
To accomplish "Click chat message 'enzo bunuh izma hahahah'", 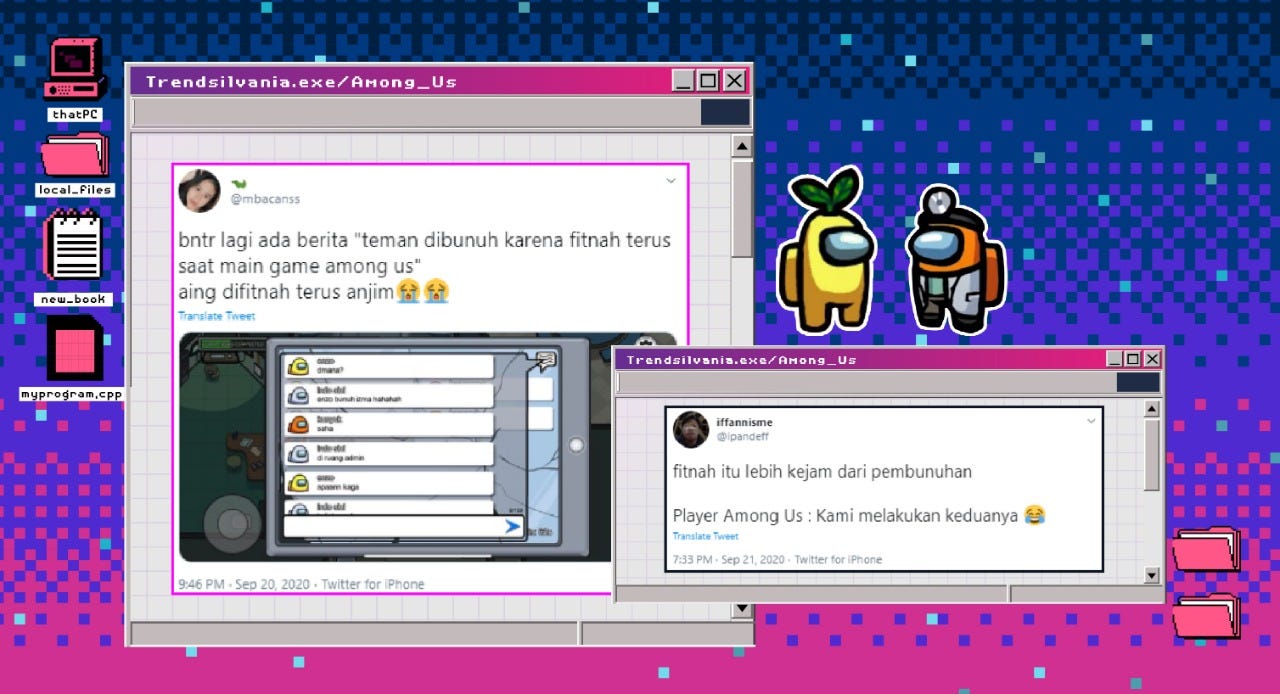I will point(359,399).
